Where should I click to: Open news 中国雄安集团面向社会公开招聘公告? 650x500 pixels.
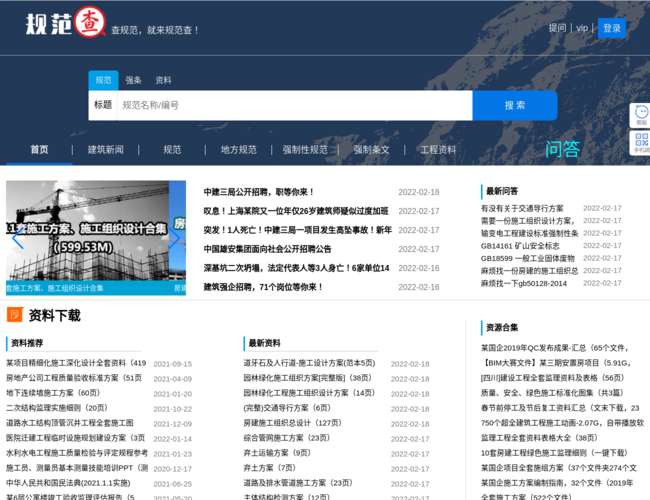click(x=267, y=249)
